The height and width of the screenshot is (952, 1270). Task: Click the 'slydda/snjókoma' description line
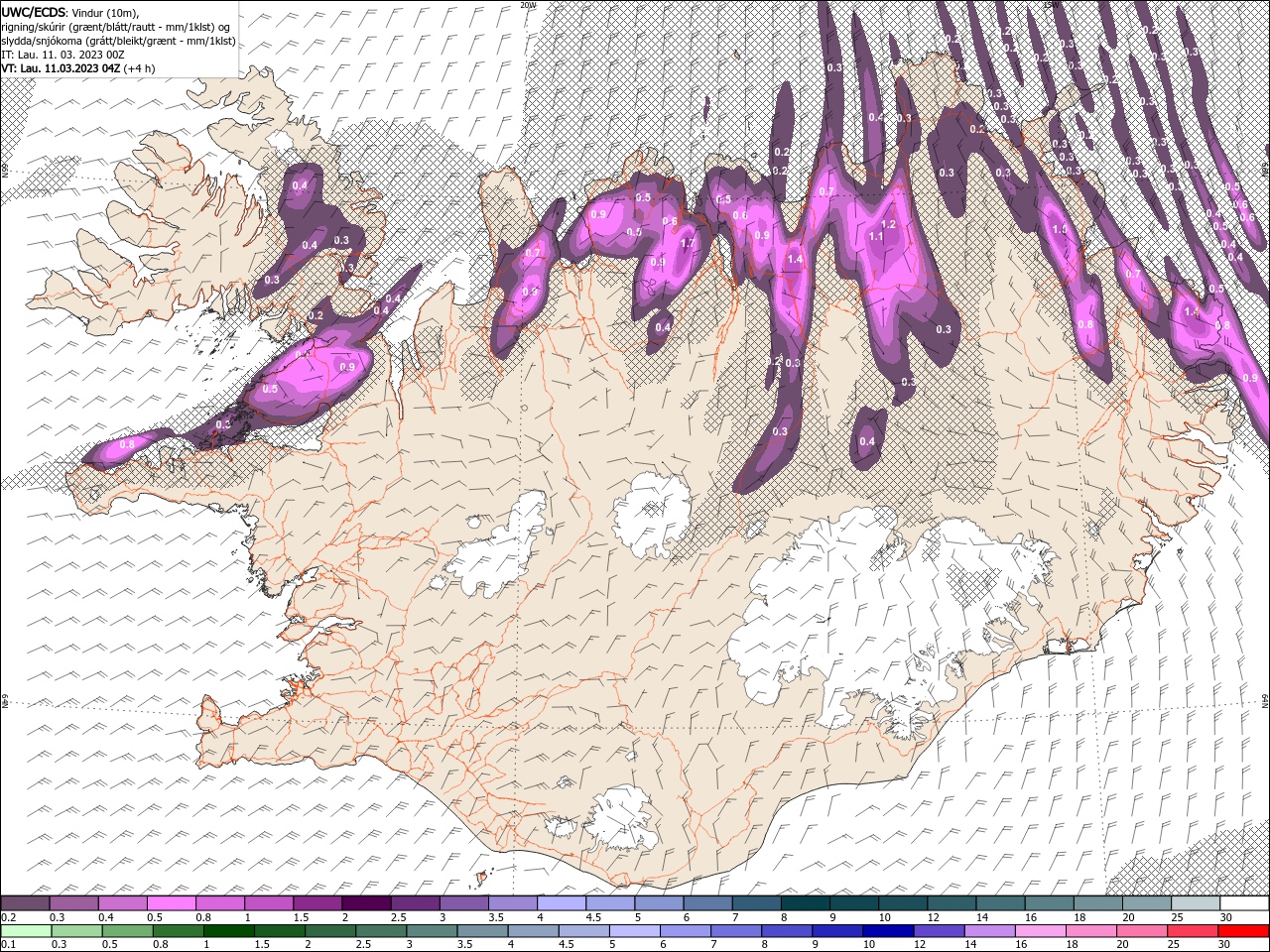118,40
